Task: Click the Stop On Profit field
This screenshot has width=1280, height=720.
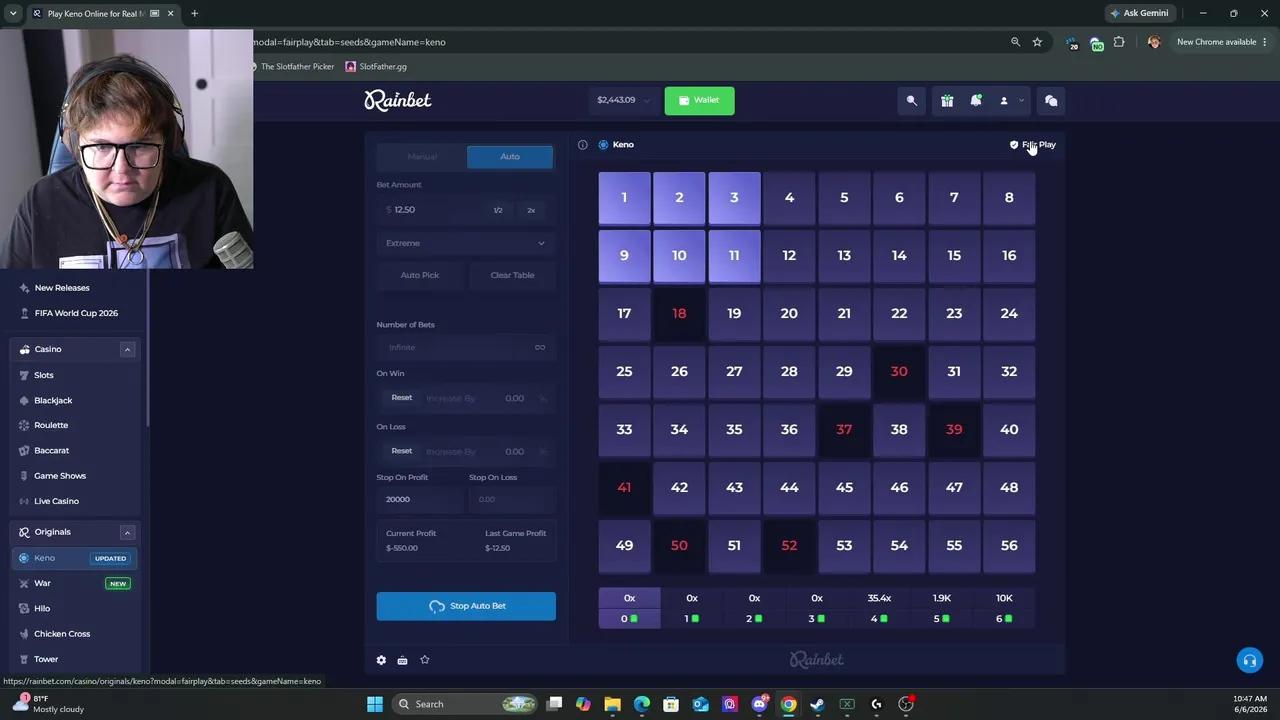Action: coord(420,499)
